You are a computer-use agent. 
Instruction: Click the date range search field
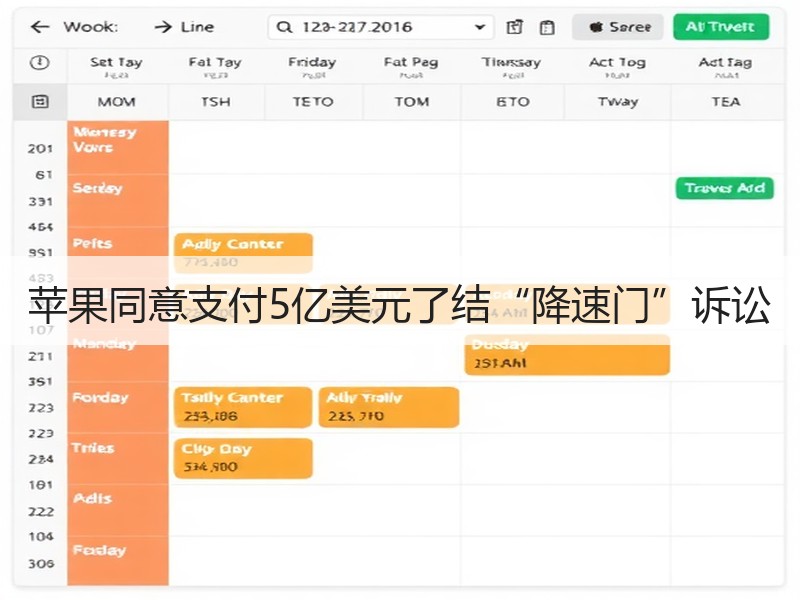pyautogui.click(x=380, y=27)
